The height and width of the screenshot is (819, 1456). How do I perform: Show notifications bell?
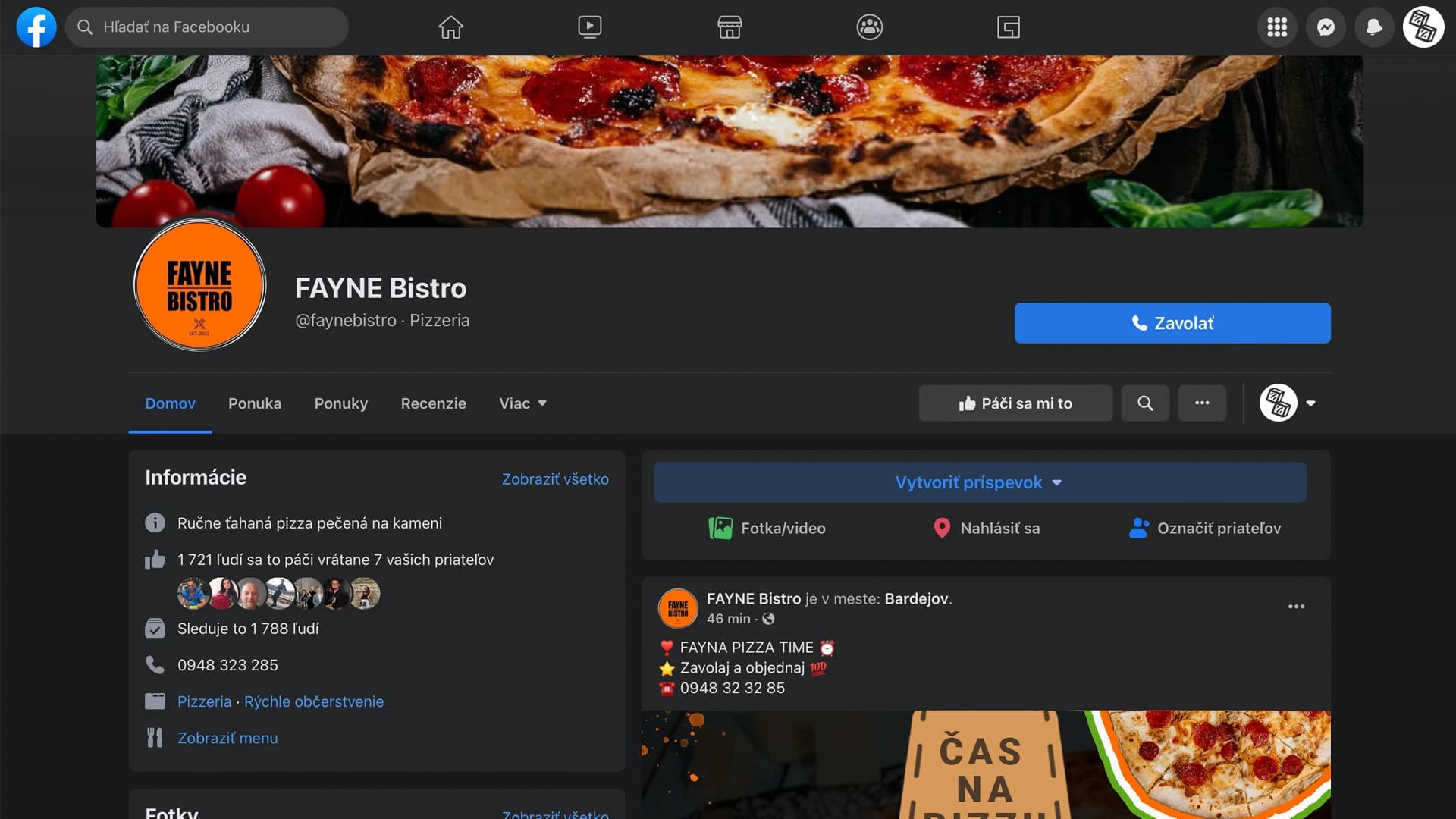pyautogui.click(x=1374, y=27)
